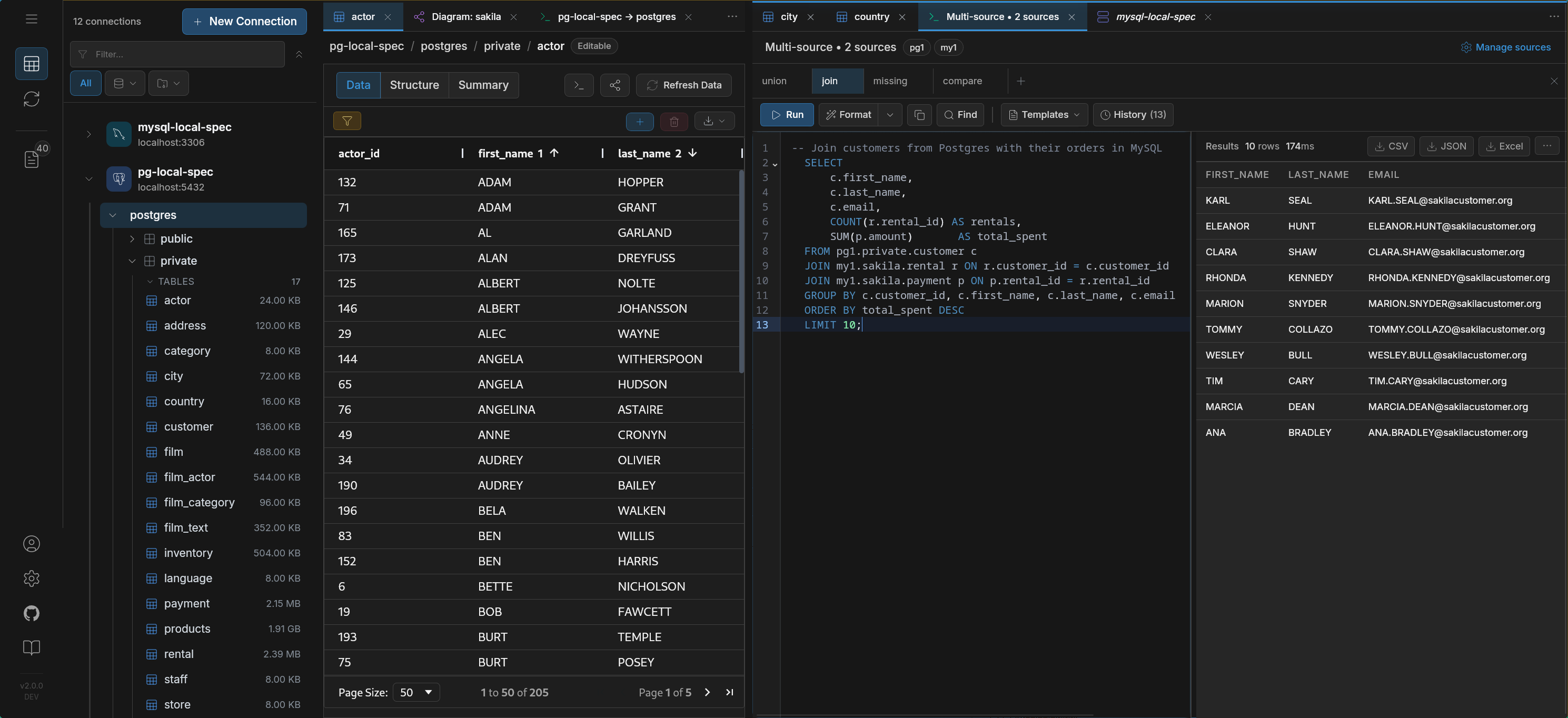Click the Manage sources link
Image resolution: width=1568 pixels, height=718 pixels.
pyautogui.click(x=1505, y=47)
